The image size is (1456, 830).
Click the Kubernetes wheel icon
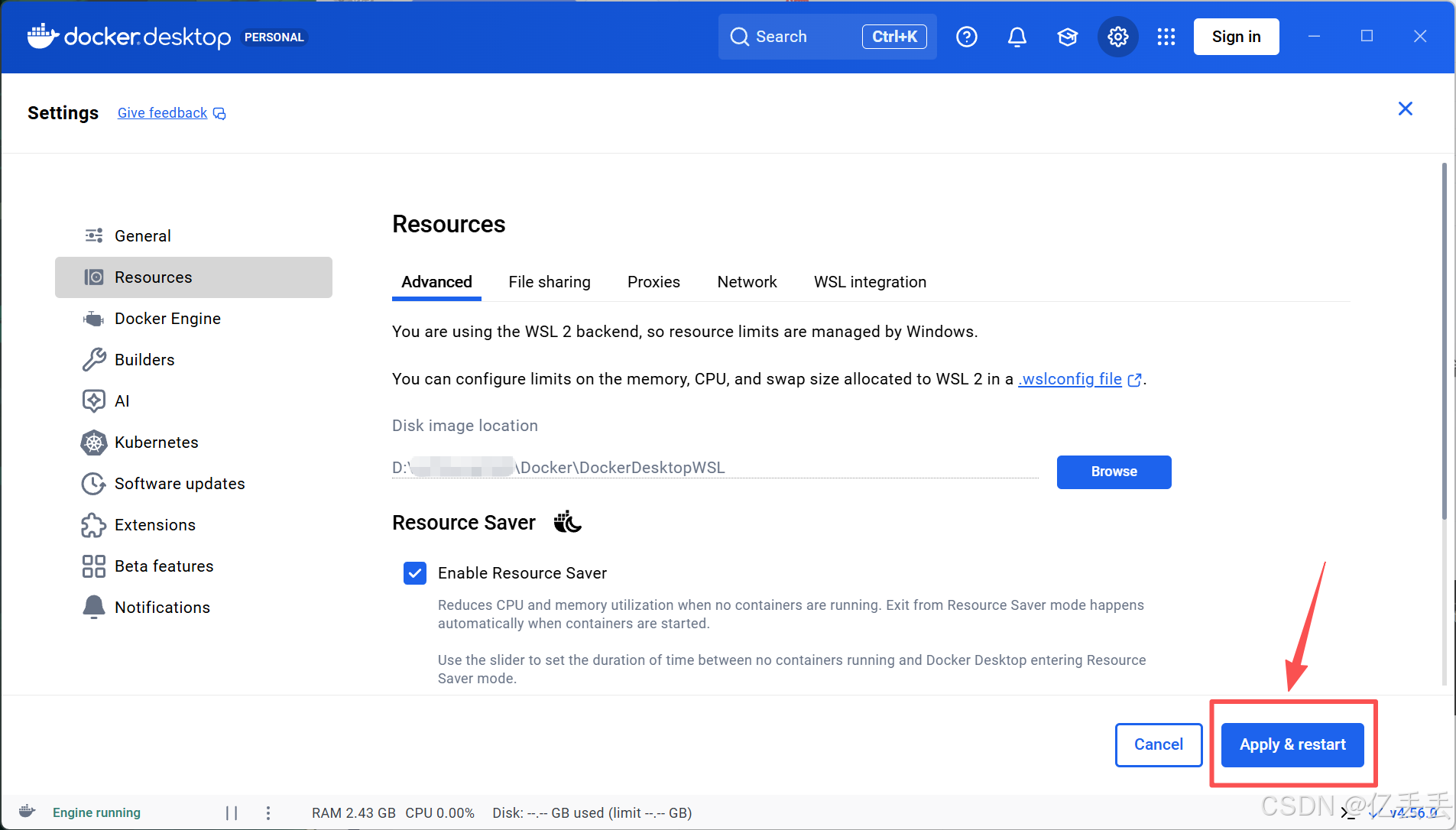pyautogui.click(x=94, y=442)
